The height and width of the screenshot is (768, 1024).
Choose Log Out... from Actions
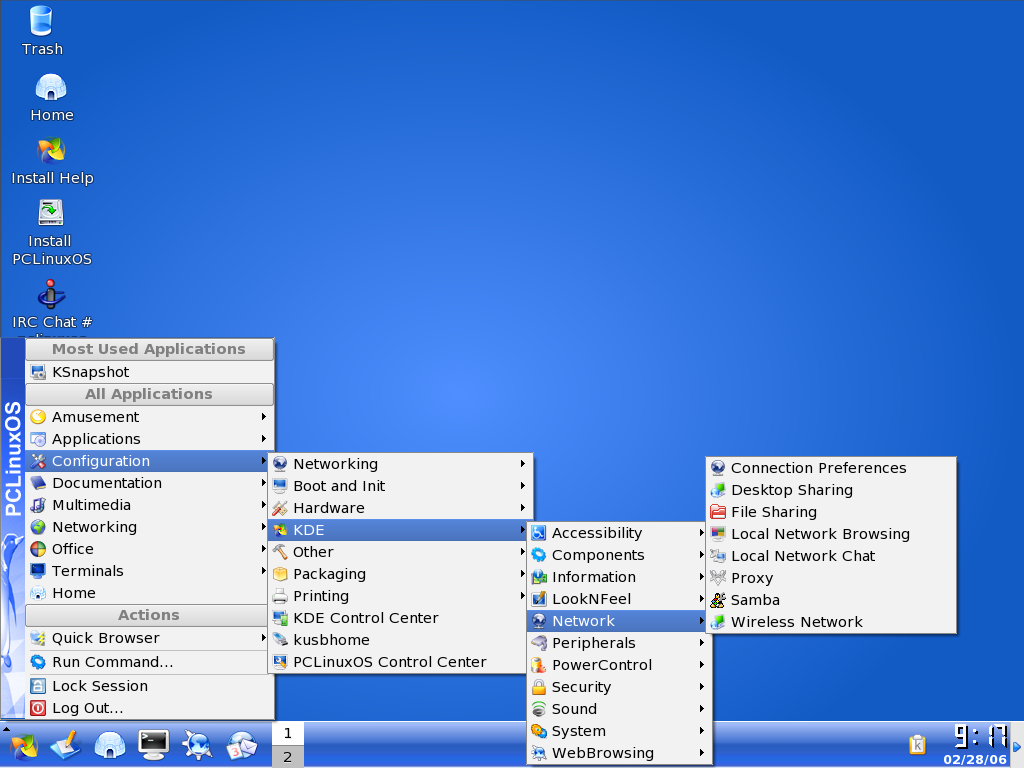[150, 709]
